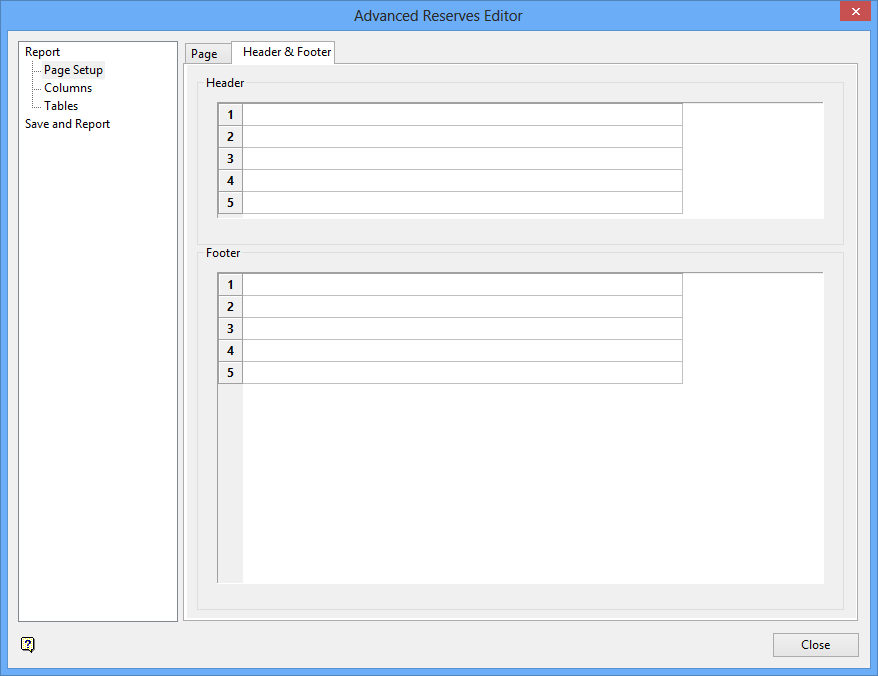This screenshot has width=878, height=676.
Task: Click Footer line 5 text field
Action: 463,372
